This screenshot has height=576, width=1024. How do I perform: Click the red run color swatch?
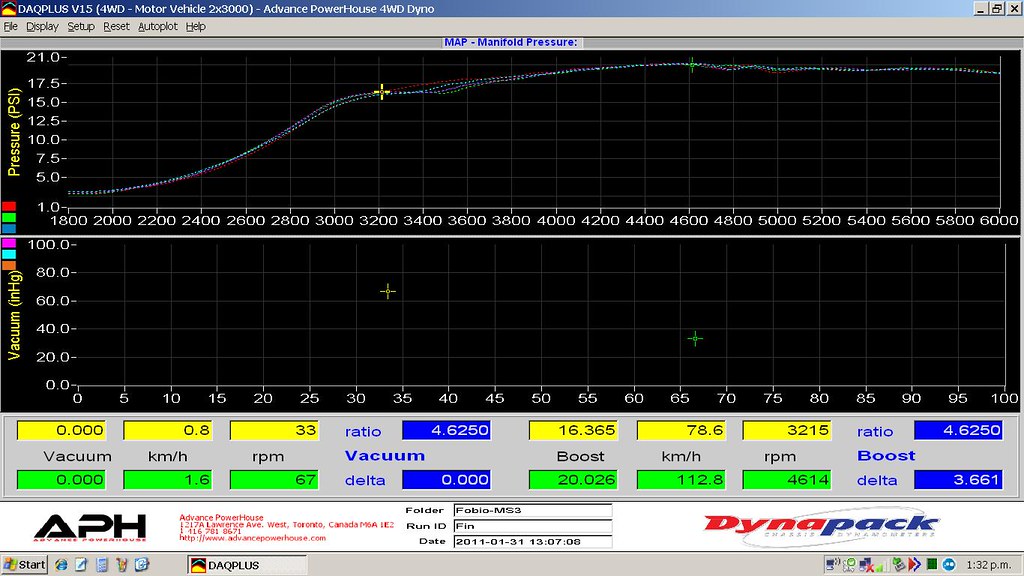(9, 205)
